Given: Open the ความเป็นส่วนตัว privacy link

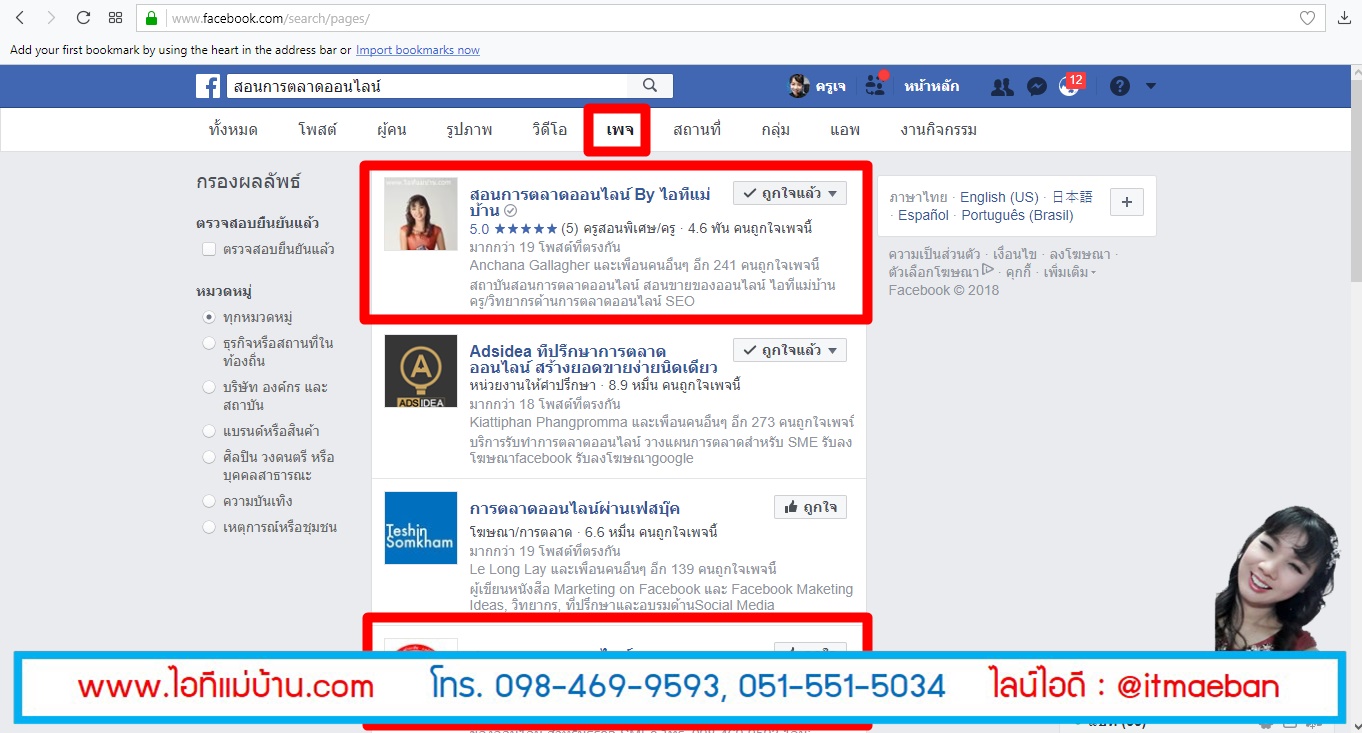Looking at the screenshot, I should tap(934, 254).
